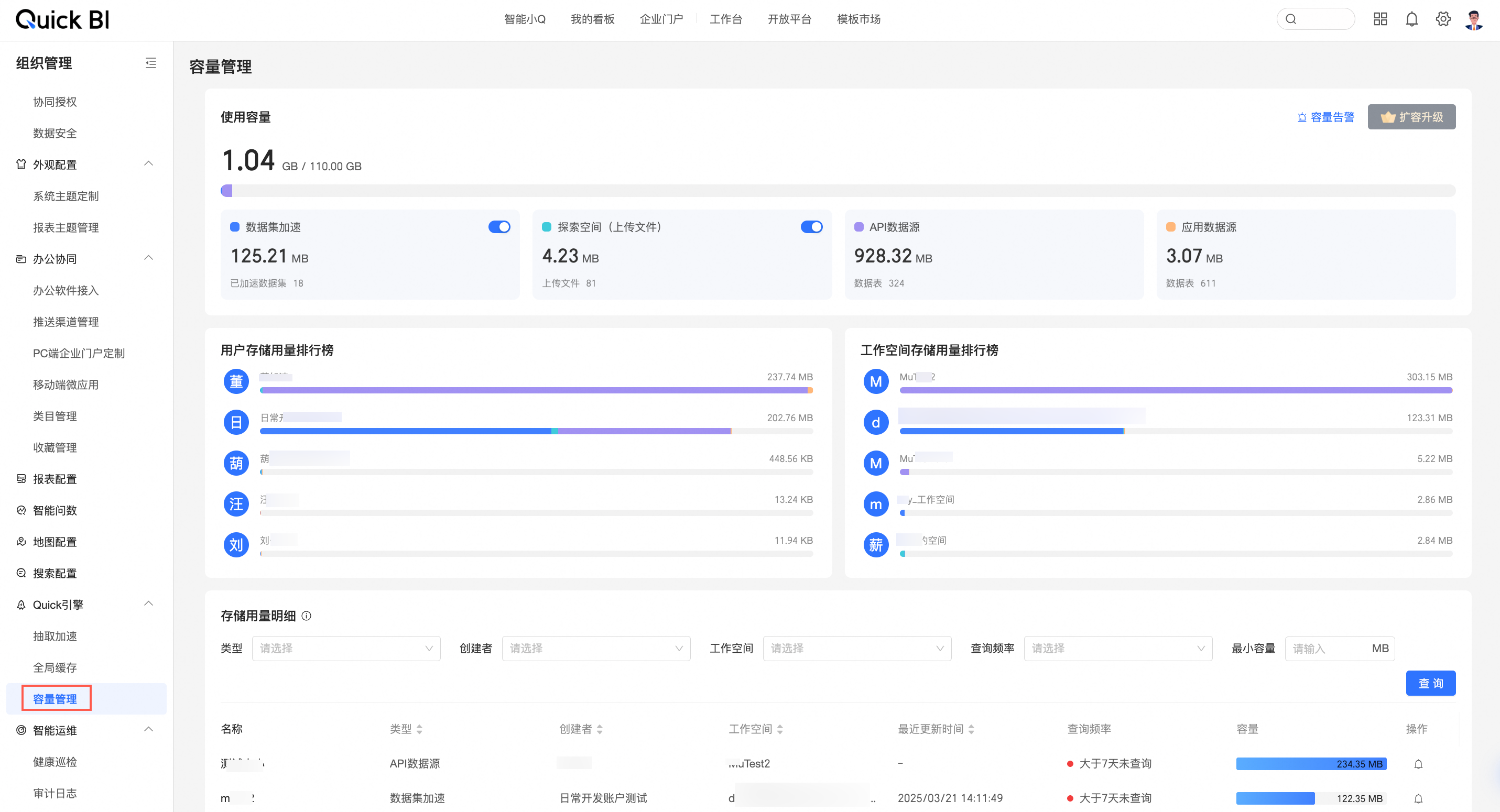Click the 303.15 MB workspace usage bar
The image size is (1500, 812).
(x=1176, y=391)
